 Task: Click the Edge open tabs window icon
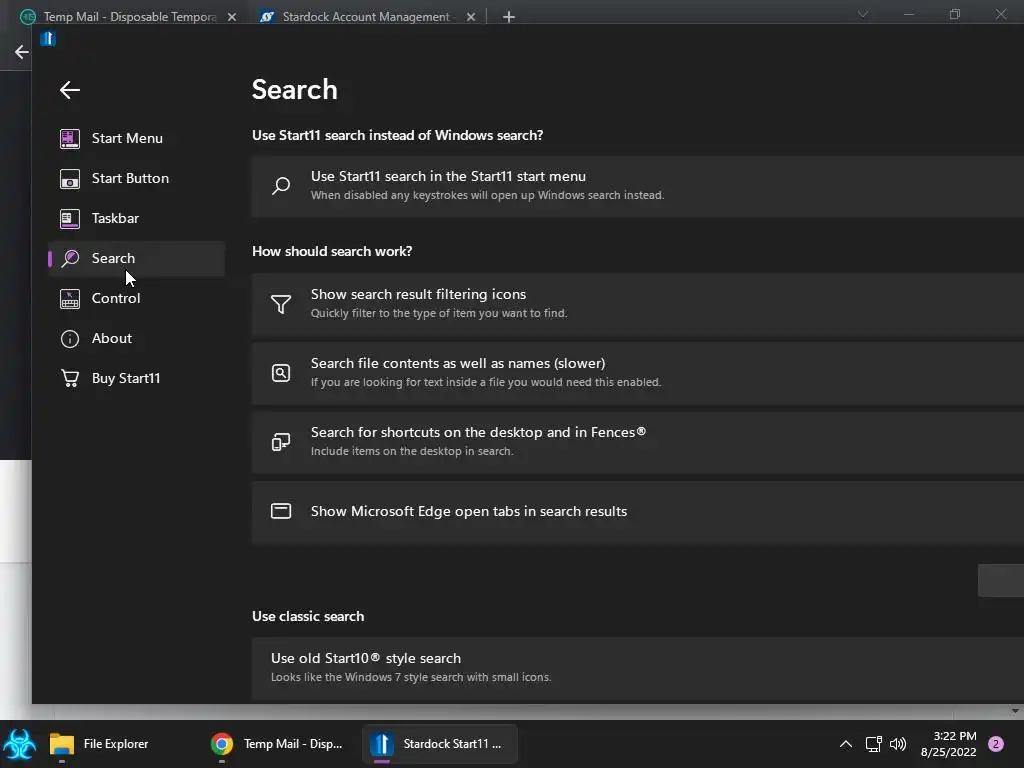281,511
